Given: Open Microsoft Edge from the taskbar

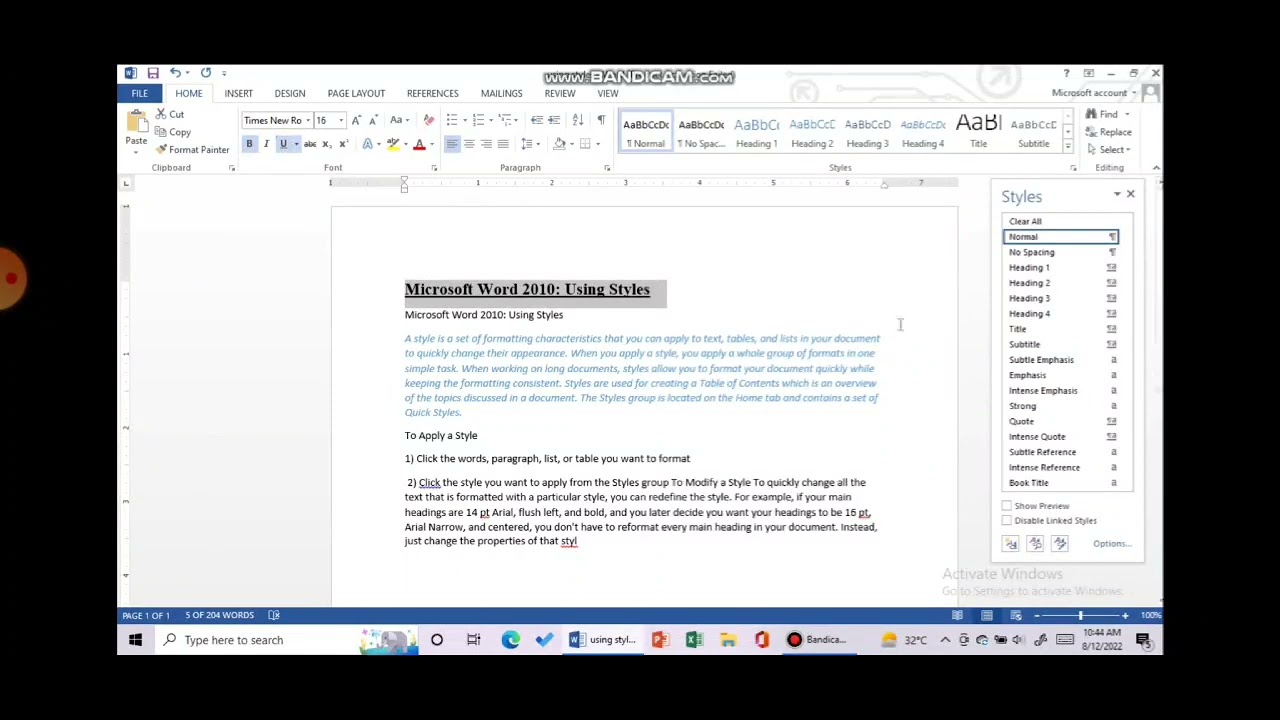Looking at the screenshot, I should pos(510,640).
